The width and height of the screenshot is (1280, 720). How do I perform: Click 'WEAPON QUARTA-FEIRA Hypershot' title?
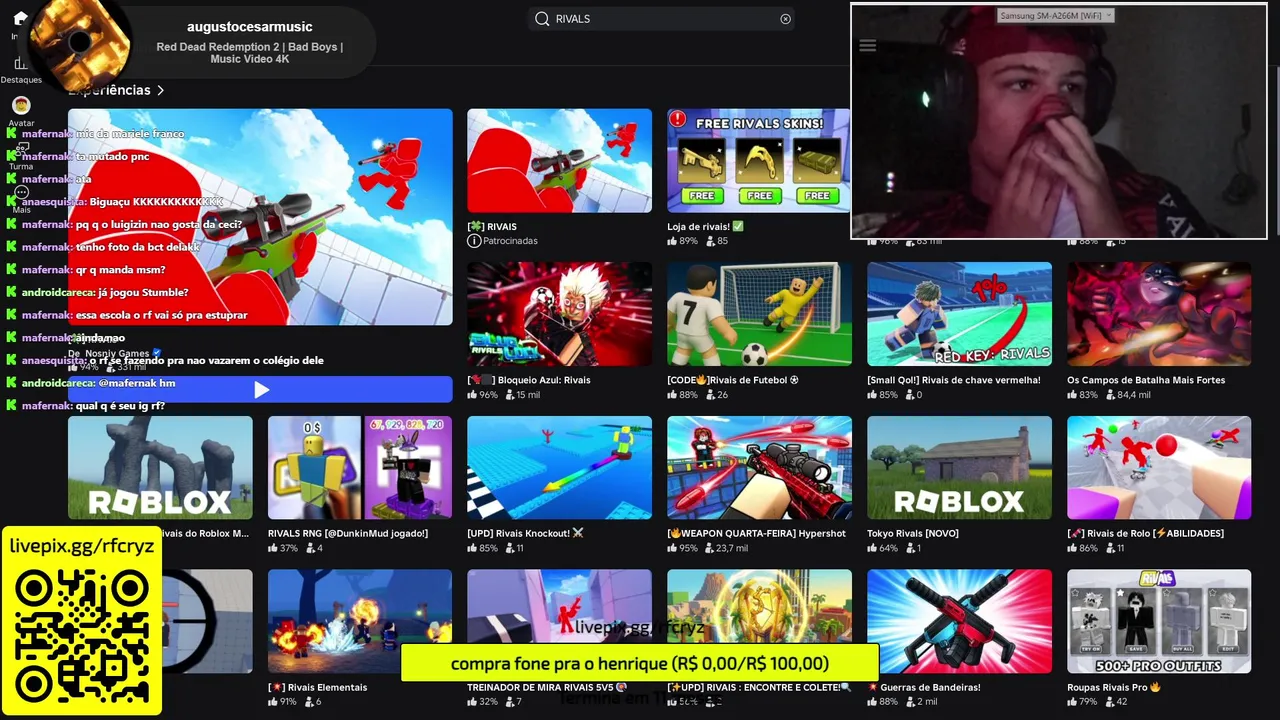pos(756,533)
